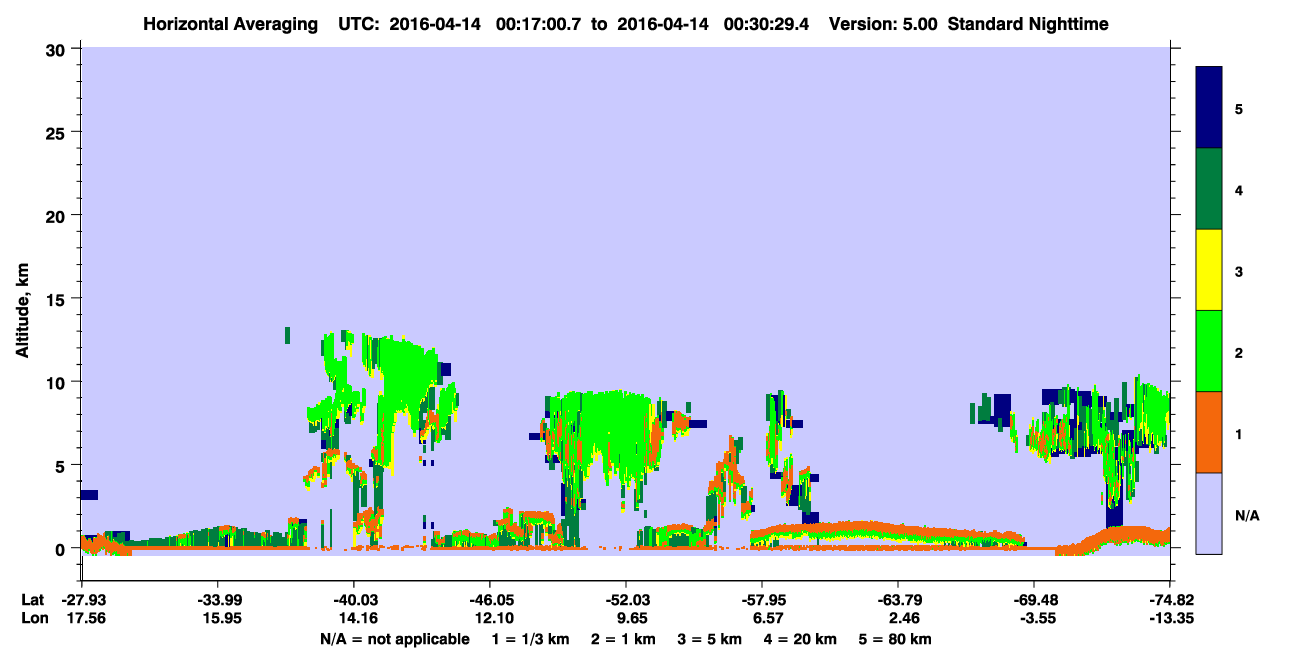1300x667 pixels.
Task: Click latitude value -63.79
Action: click(898, 600)
